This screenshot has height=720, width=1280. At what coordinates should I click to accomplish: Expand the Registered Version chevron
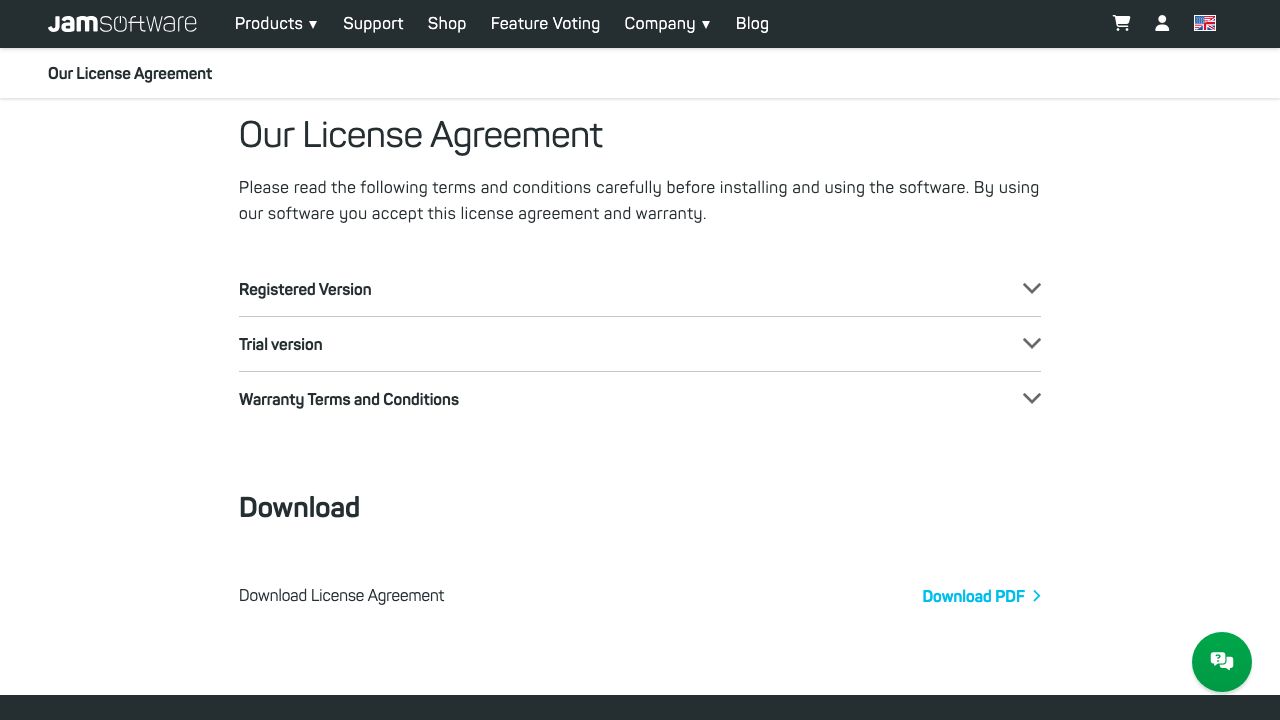click(1032, 288)
